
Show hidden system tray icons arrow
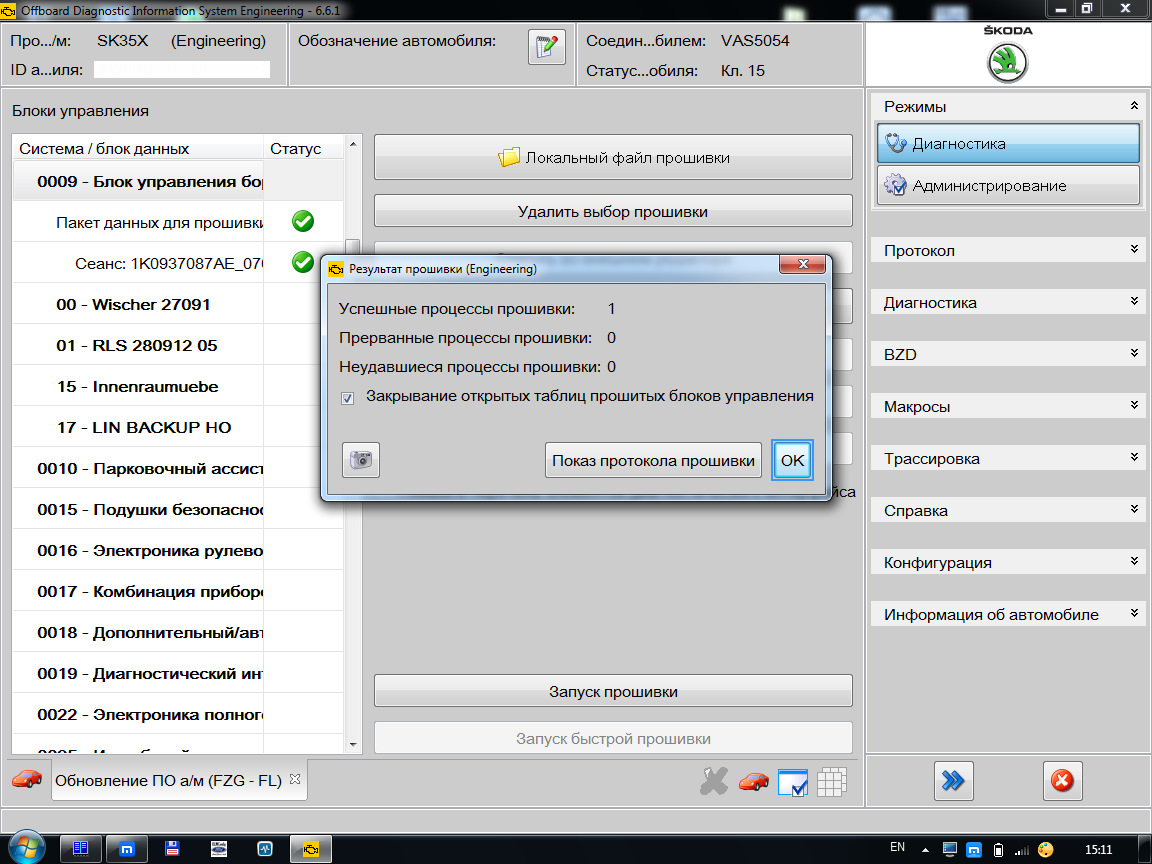(x=925, y=851)
